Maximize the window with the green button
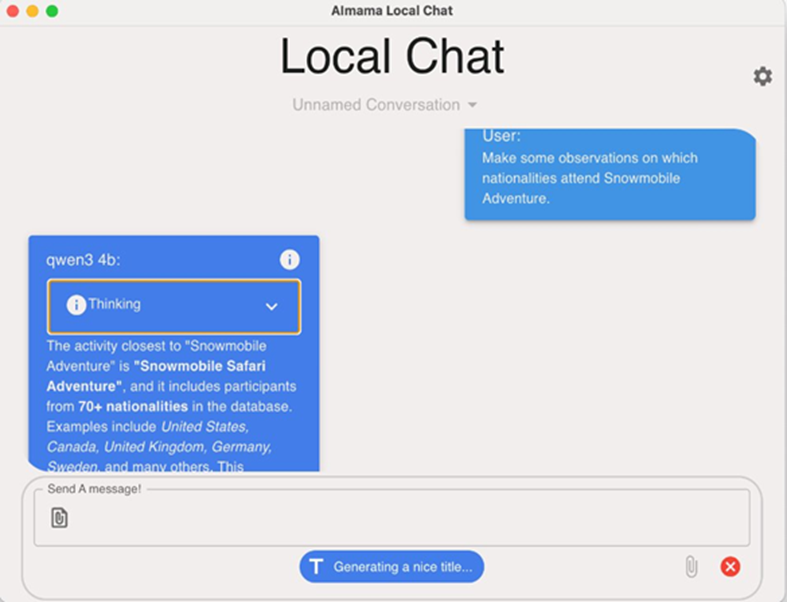 click(x=52, y=11)
